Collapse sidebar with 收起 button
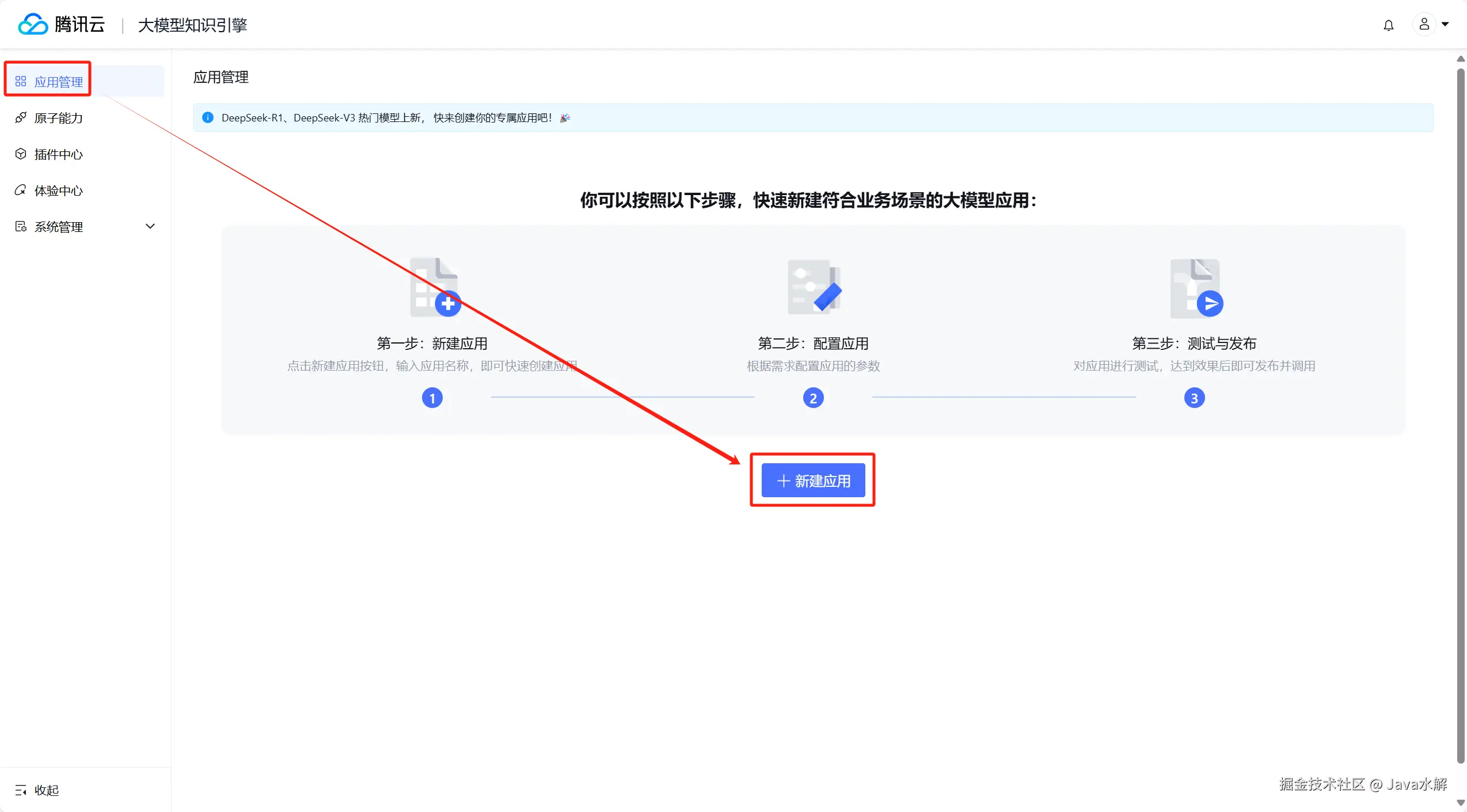The image size is (1467, 812). click(x=37, y=790)
